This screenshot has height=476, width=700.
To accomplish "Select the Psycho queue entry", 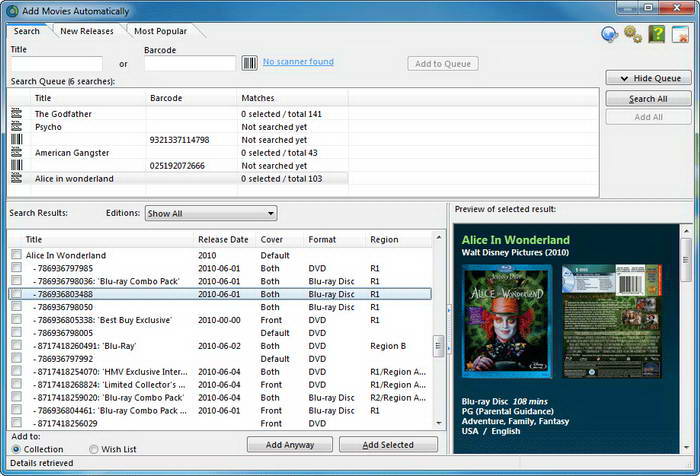I will (178, 127).
